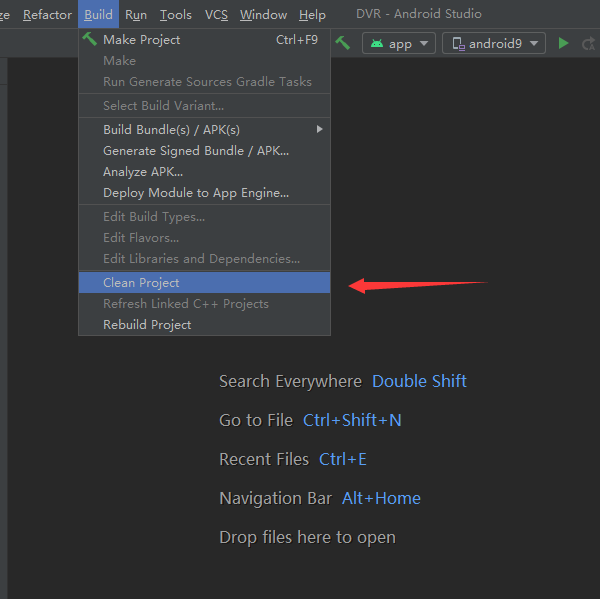Viewport: 600px width, 599px height.
Task: Open the VCS menu
Action: 216,15
